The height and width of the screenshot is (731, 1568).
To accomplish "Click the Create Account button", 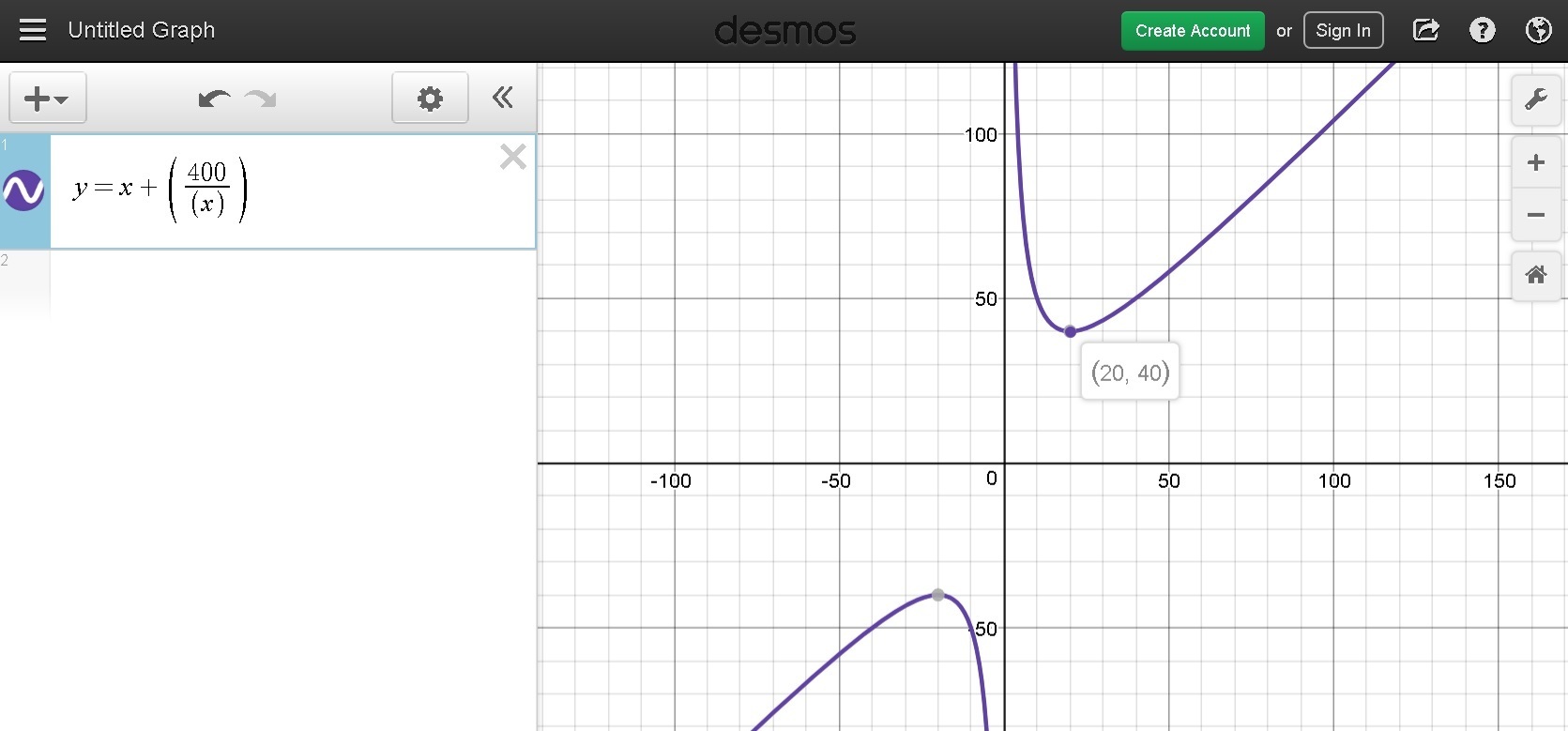I will tap(1193, 31).
